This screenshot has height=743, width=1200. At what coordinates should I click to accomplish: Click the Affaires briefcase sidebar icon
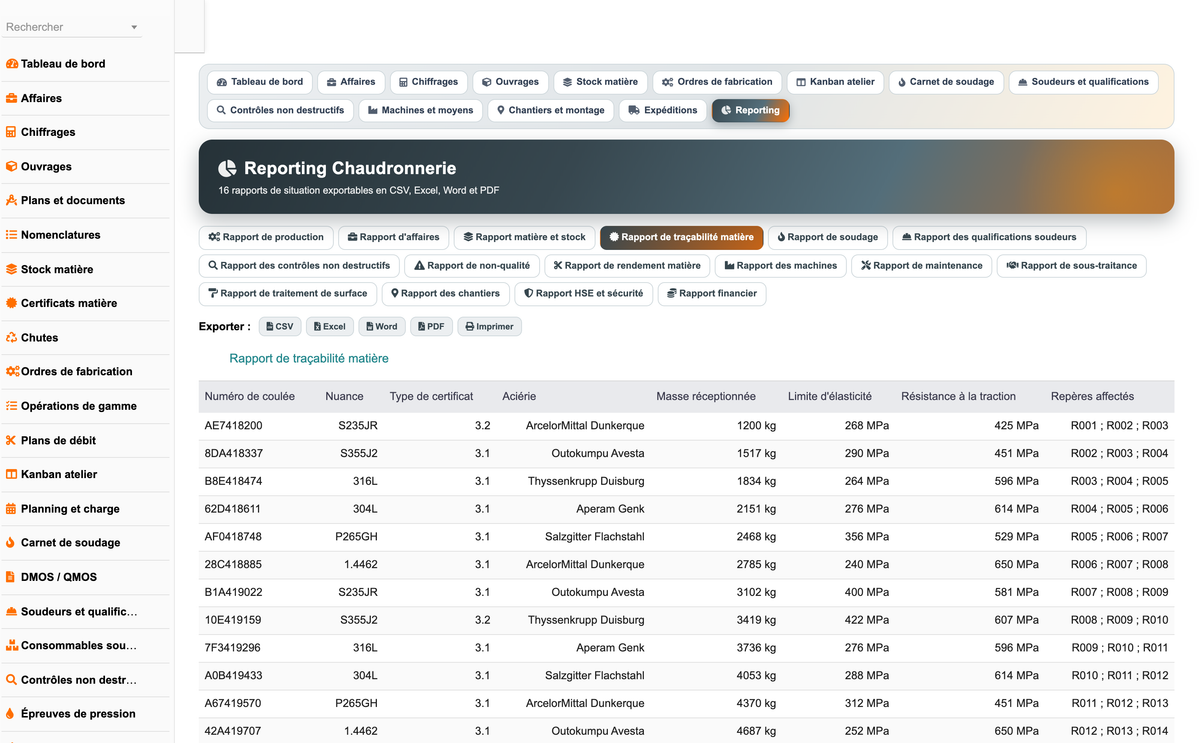[x=12, y=98]
